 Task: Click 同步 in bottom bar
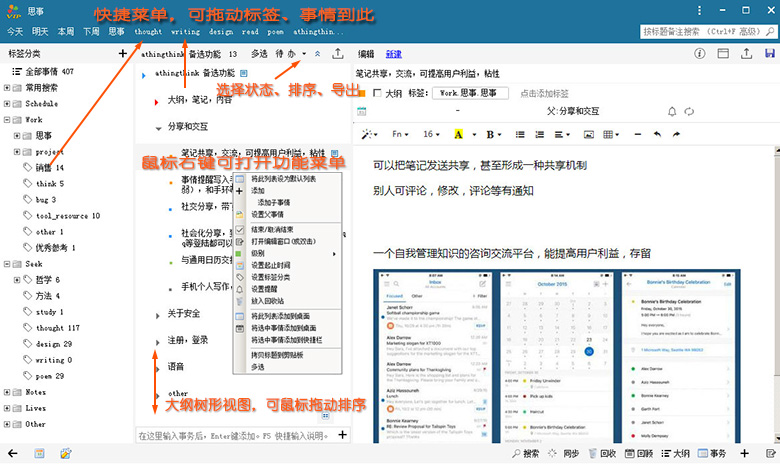coord(565,453)
